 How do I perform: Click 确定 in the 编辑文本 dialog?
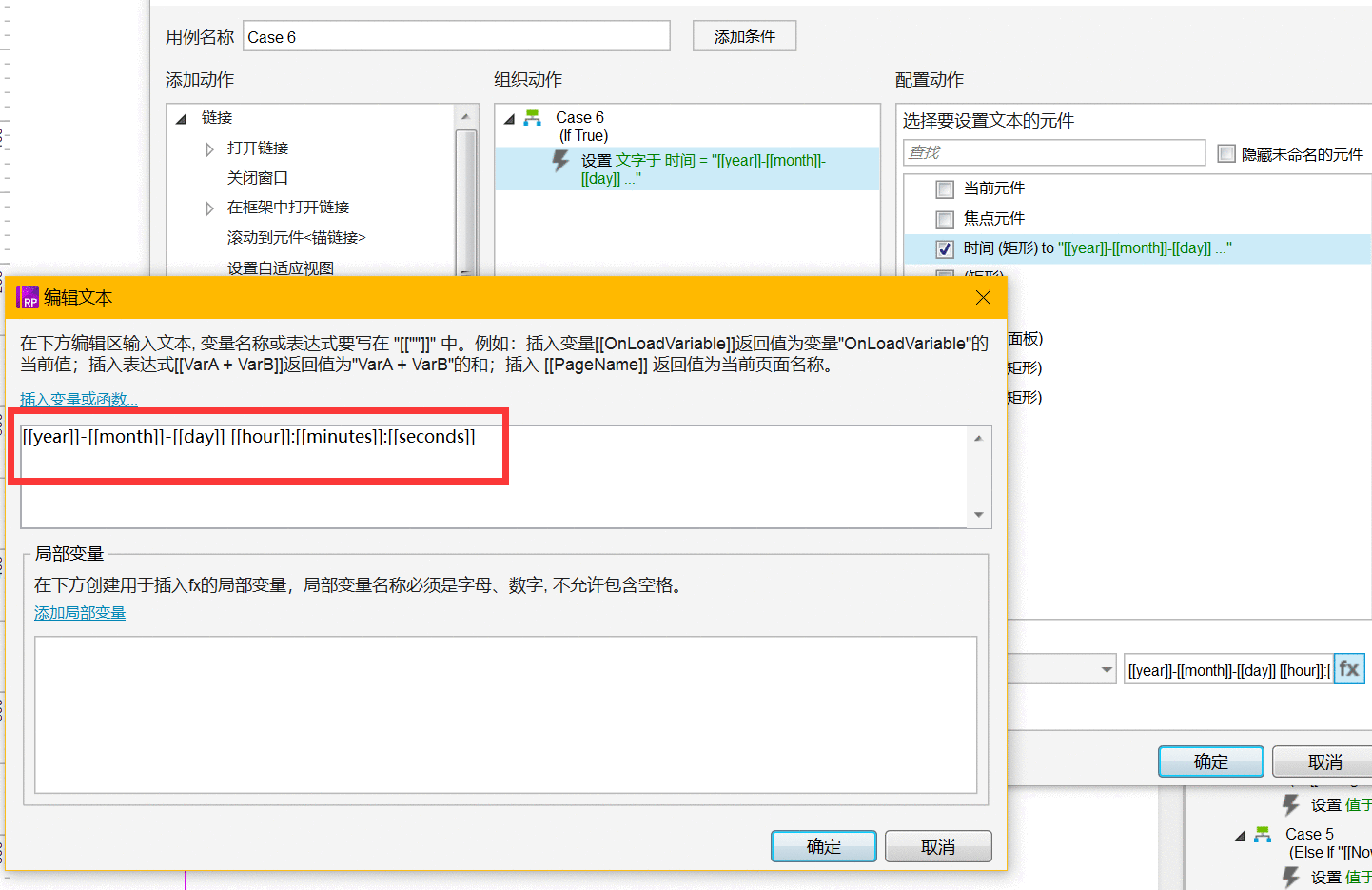click(x=824, y=846)
